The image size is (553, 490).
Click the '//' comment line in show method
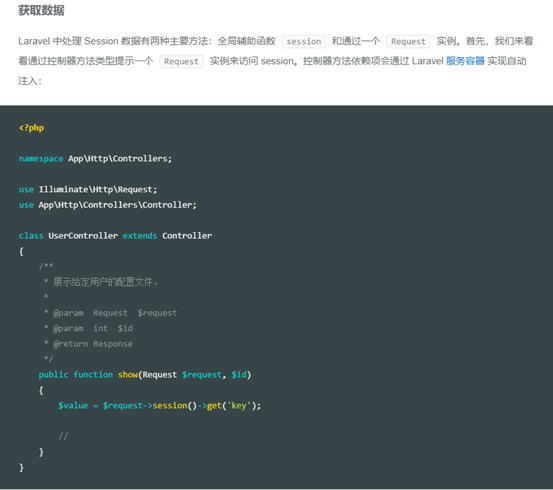tap(63, 436)
